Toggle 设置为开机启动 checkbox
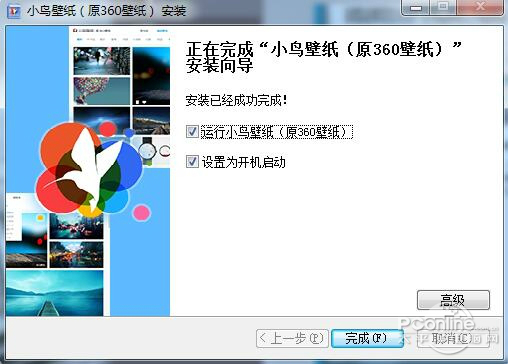This screenshot has height=364, width=508. point(192,162)
